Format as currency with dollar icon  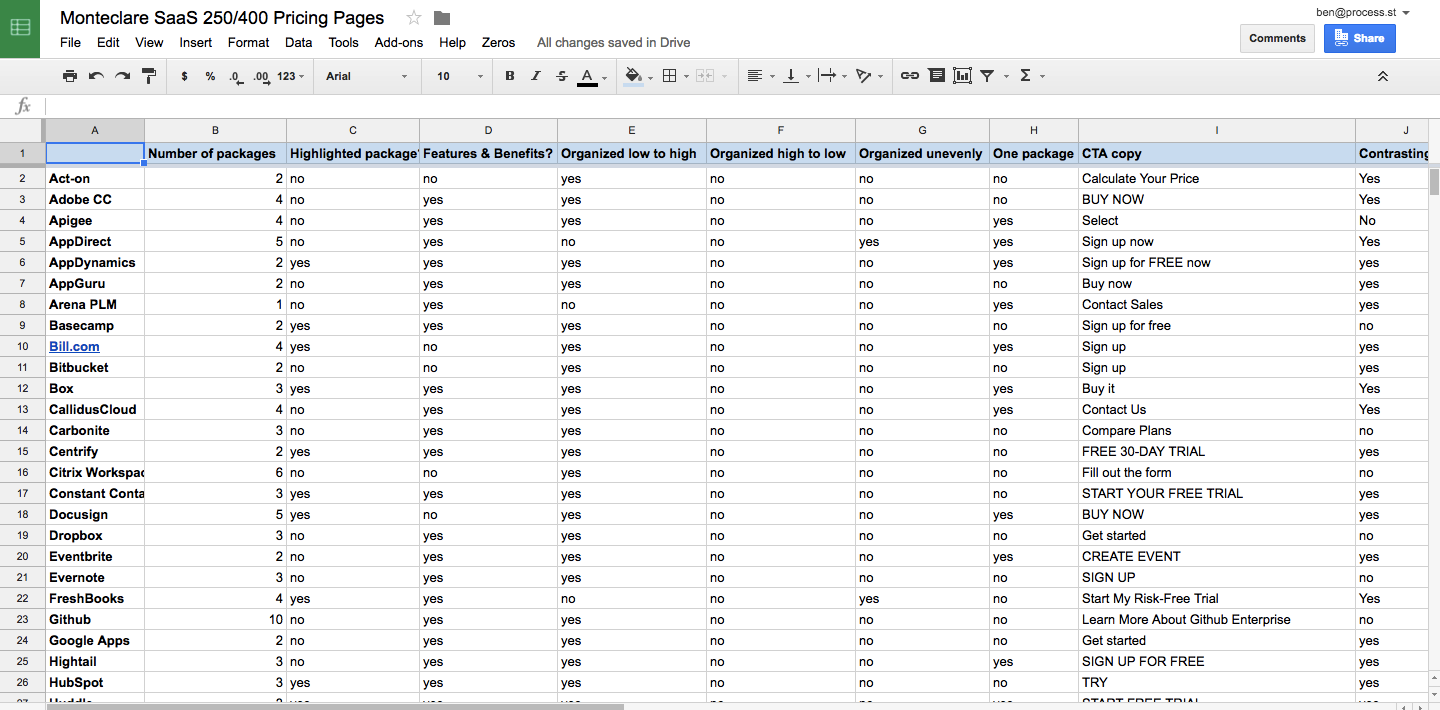pyautogui.click(x=184, y=76)
